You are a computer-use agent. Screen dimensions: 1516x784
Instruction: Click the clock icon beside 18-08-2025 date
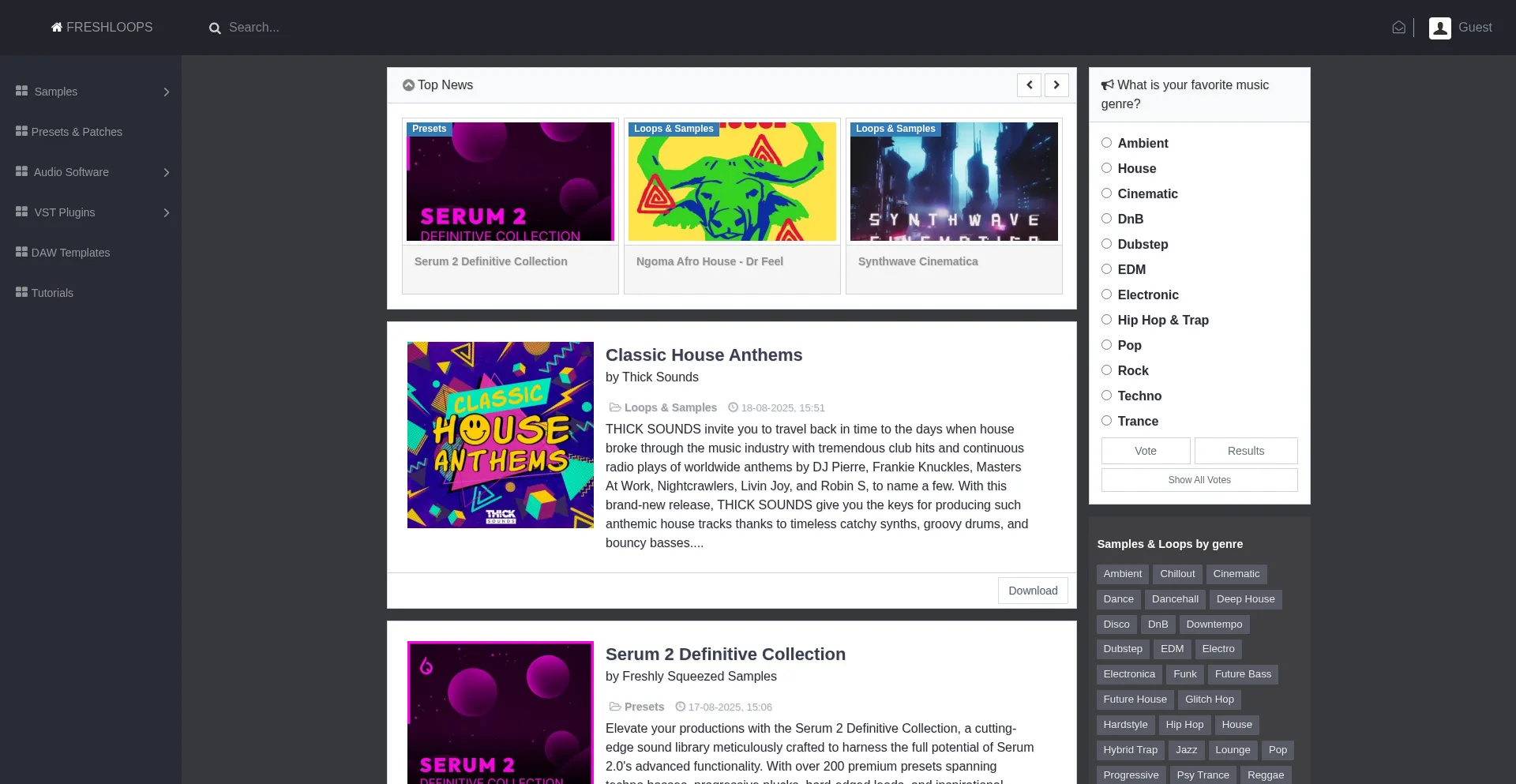pos(733,407)
